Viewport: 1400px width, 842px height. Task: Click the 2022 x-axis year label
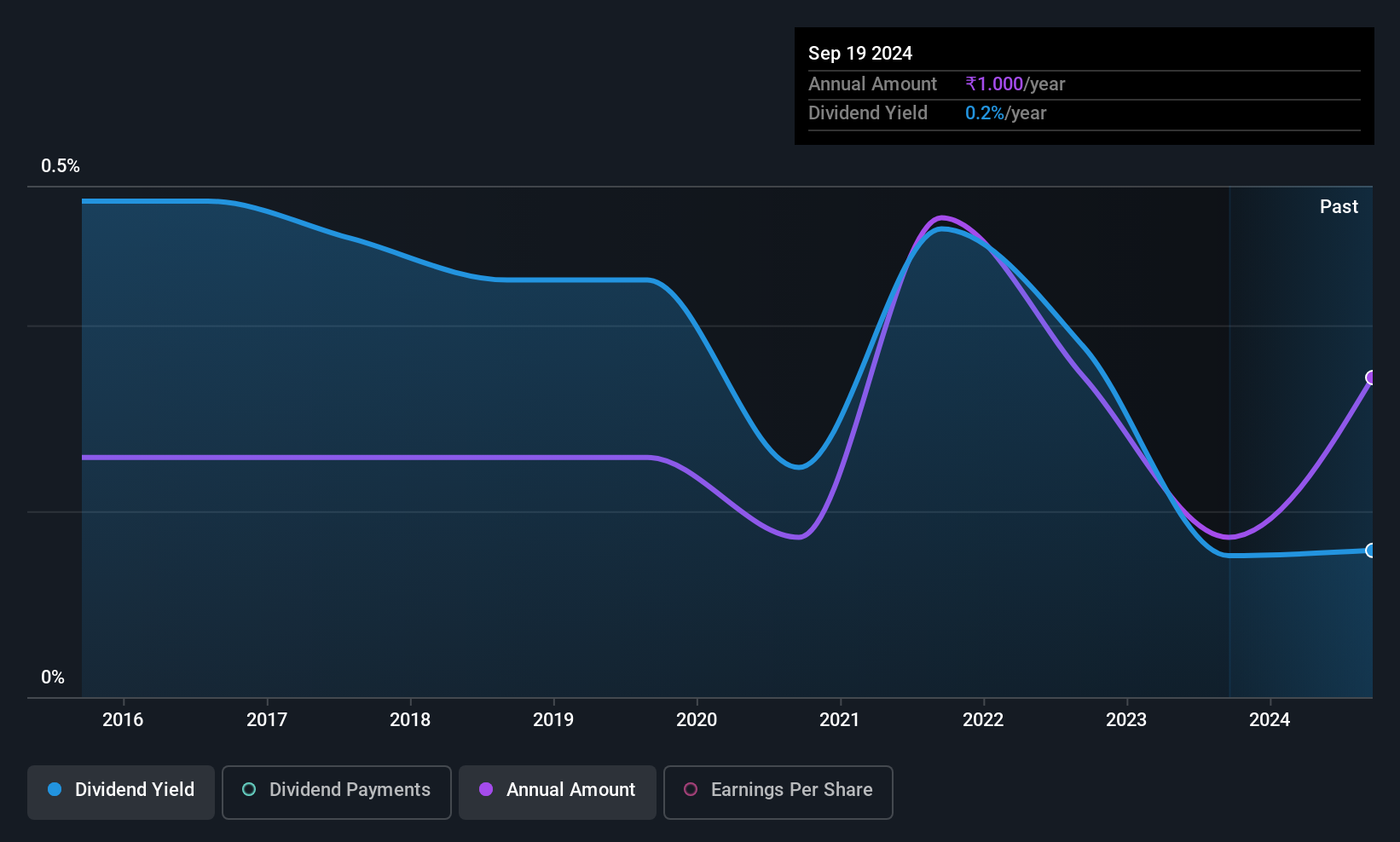(983, 720)
